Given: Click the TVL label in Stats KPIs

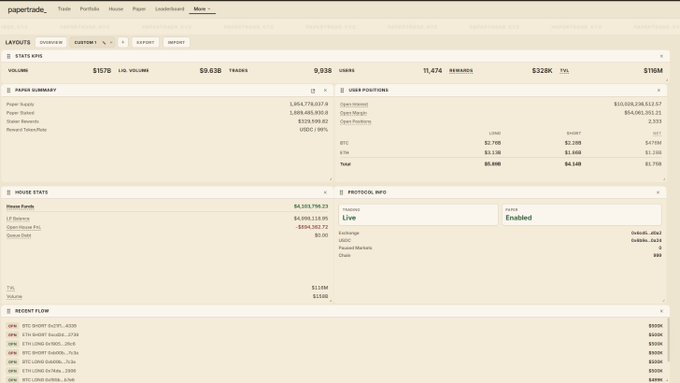Looking at the screenshot, I should [x=564, y=70].
